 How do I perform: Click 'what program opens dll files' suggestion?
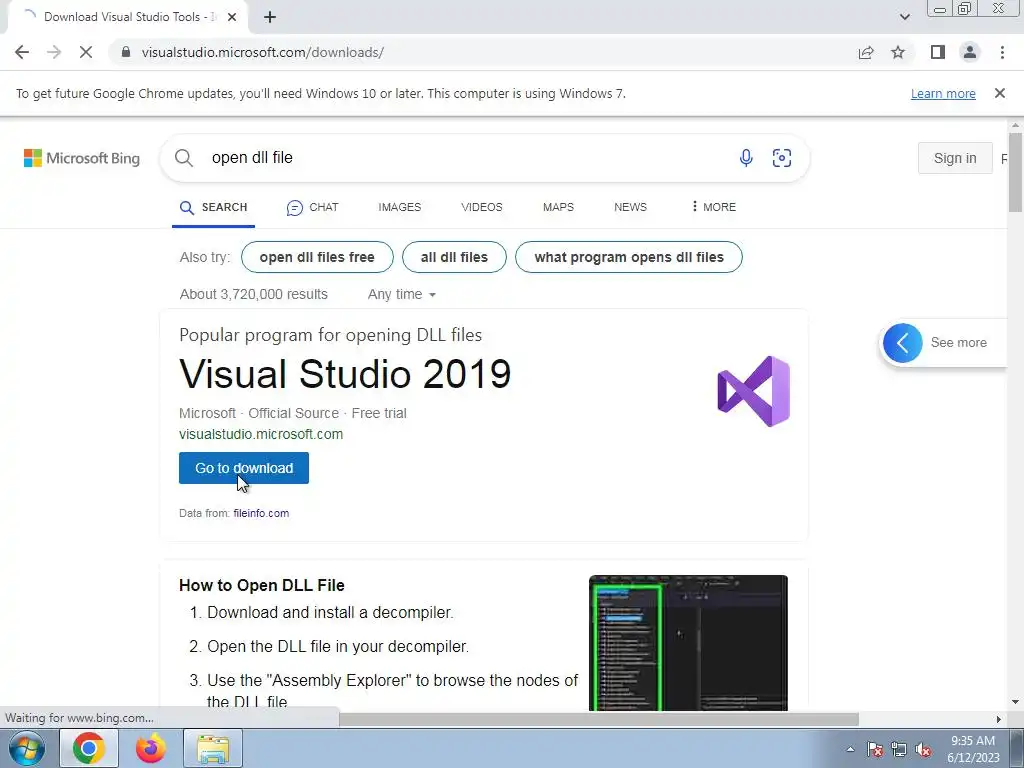point(629,257)
